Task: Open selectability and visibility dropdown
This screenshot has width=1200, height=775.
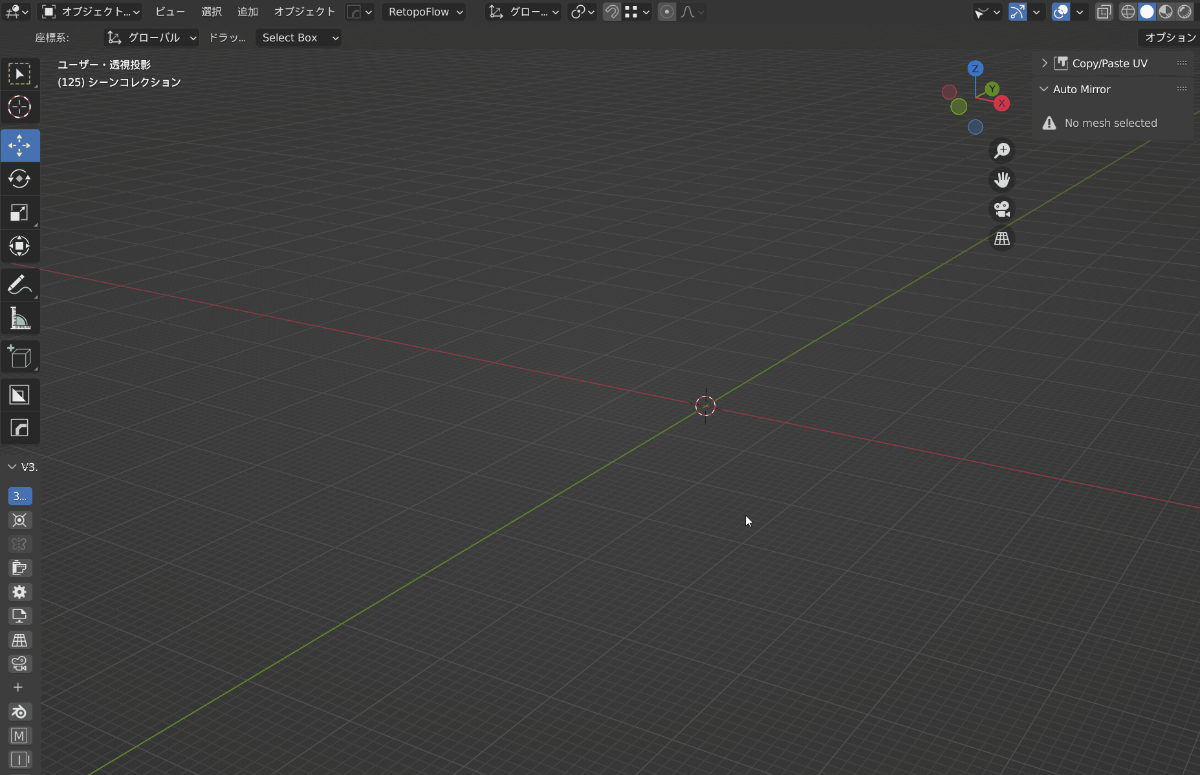Action: pos(987,12)
